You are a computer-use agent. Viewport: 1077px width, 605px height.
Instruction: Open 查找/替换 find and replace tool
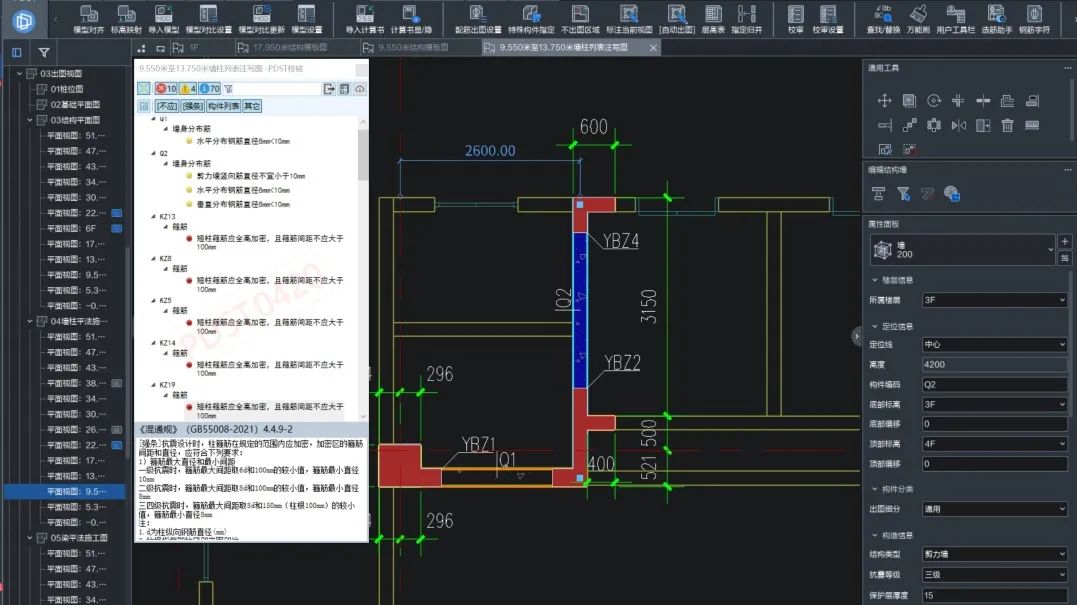point(883,19)
